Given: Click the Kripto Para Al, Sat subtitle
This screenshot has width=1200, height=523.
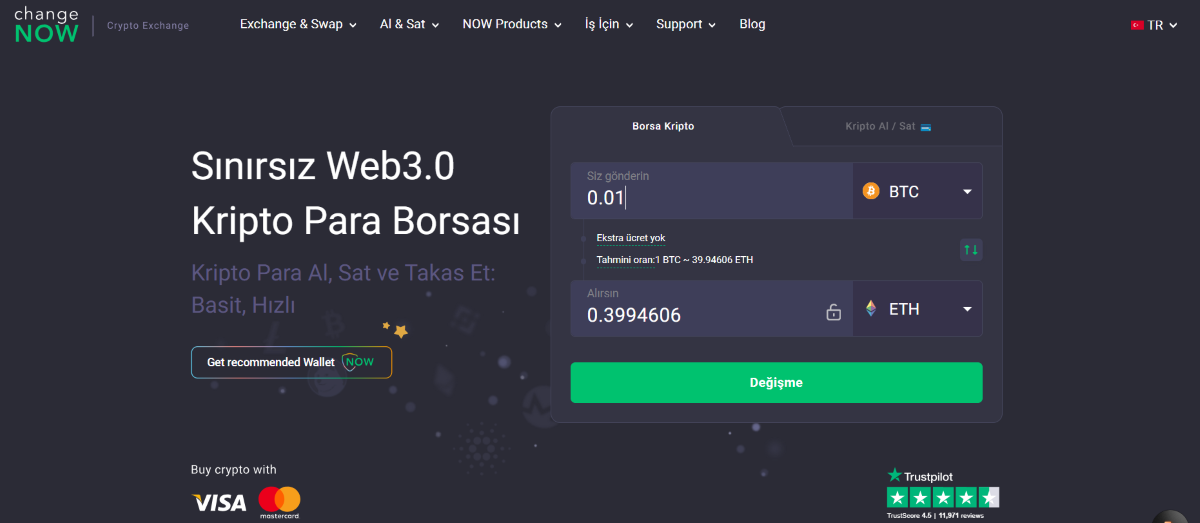Looking at the screenshot, I should coord(343,289).
